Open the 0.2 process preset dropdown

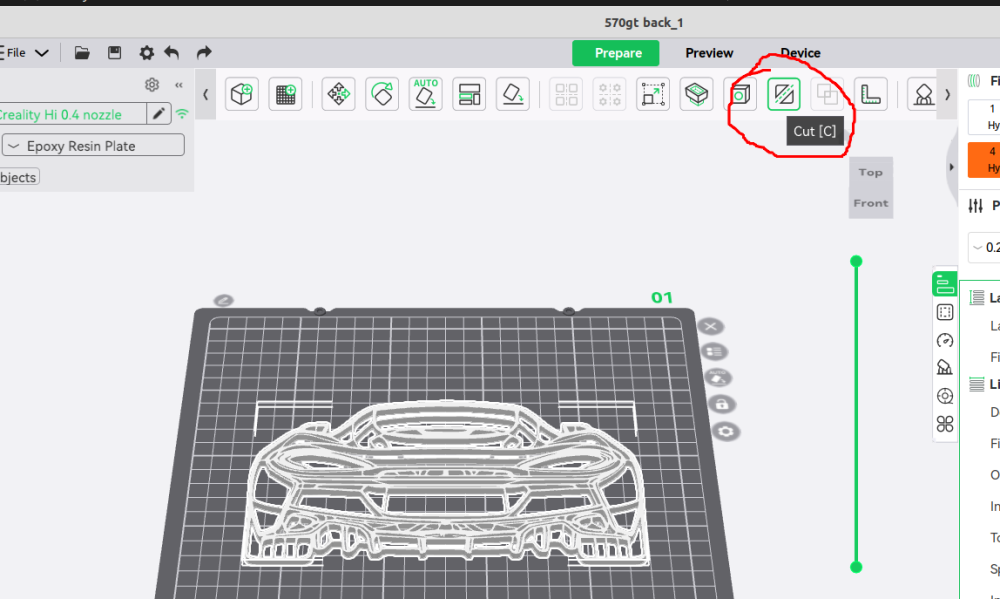(984, 248)
